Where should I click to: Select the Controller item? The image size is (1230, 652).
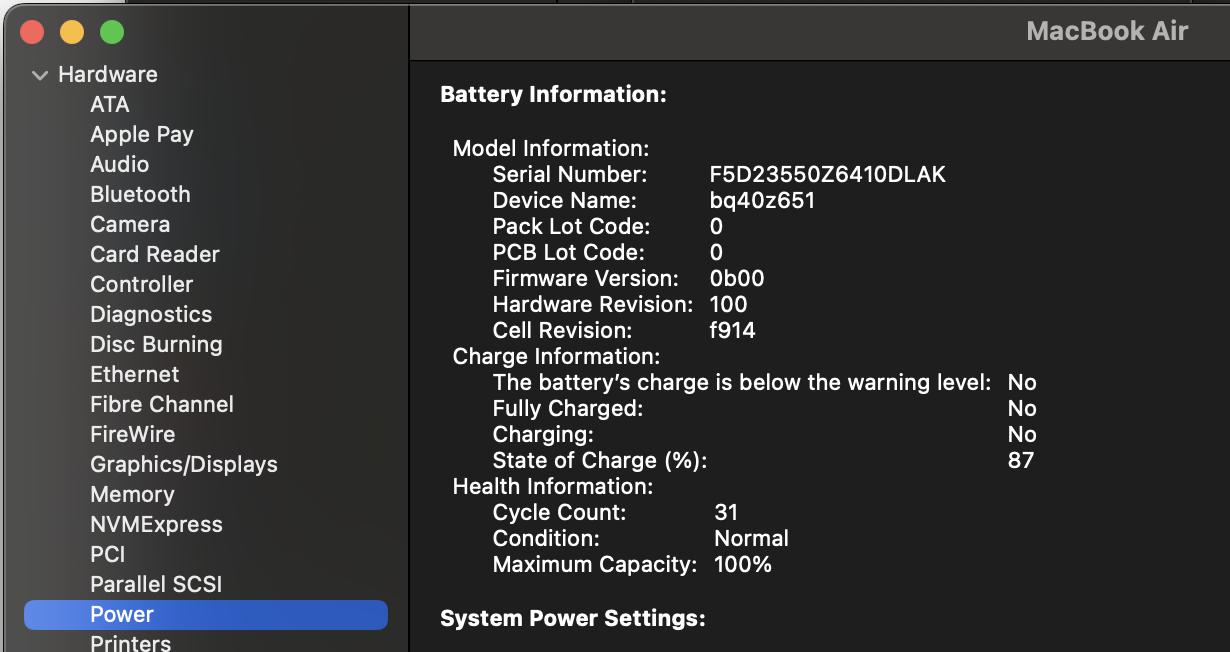pos(142,284)
